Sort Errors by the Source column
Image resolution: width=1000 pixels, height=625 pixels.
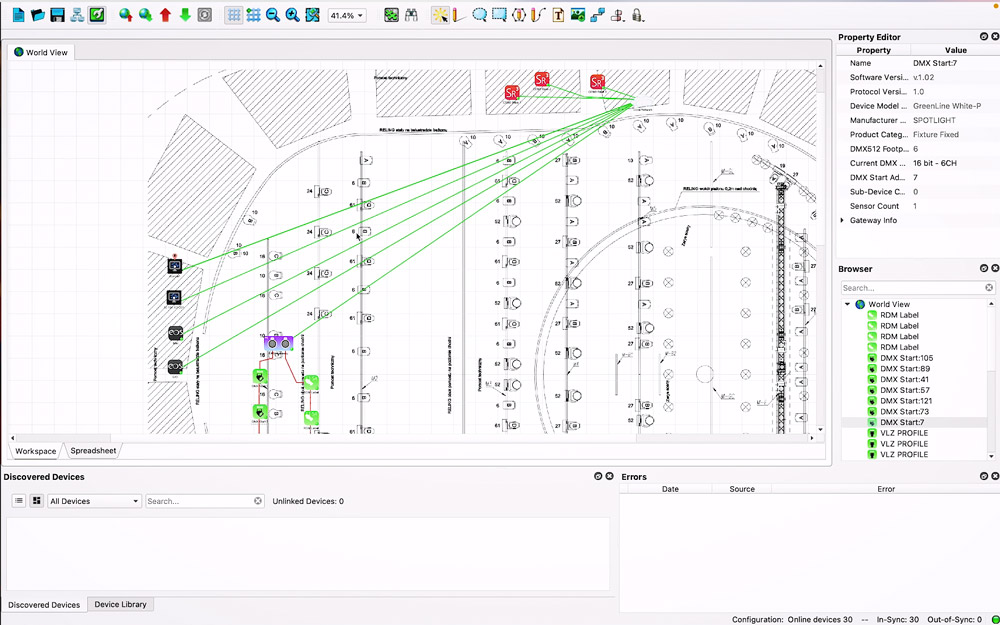742,489
